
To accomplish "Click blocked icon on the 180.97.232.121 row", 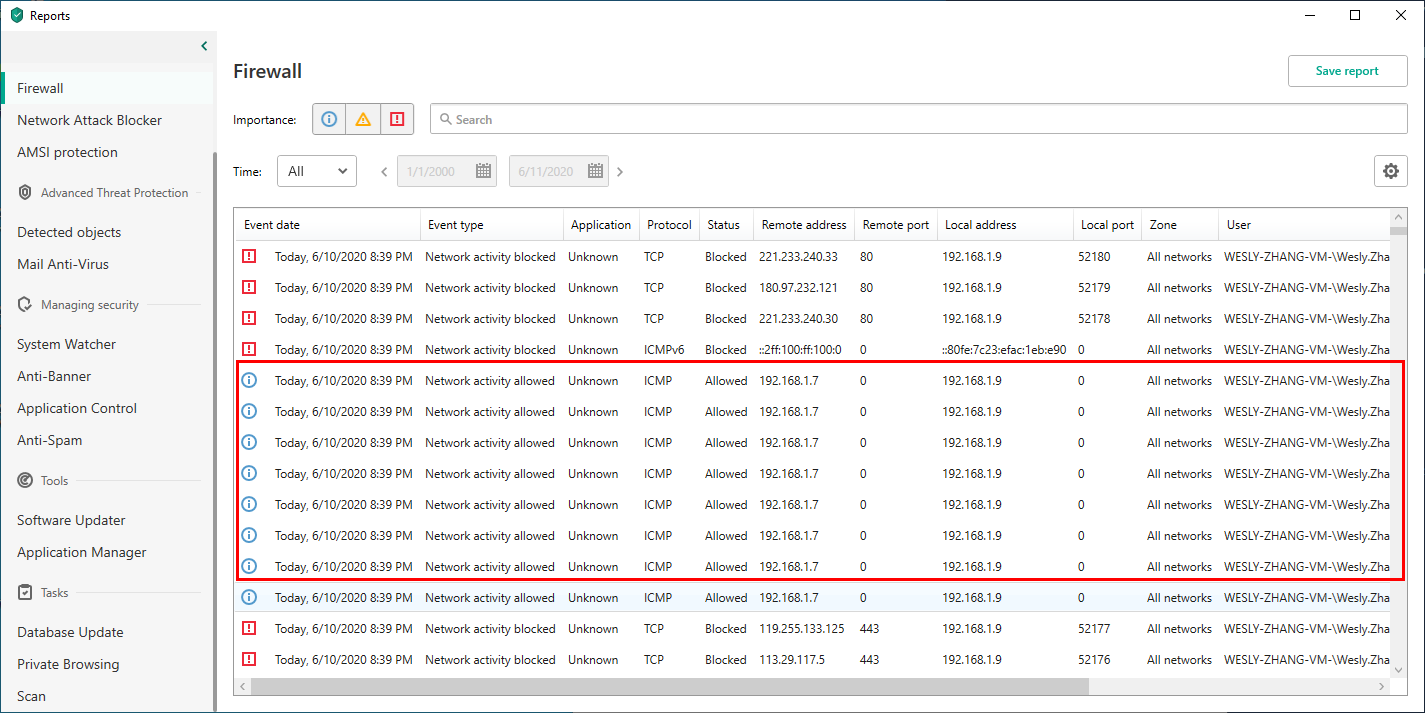I will (x=249, y=287).
